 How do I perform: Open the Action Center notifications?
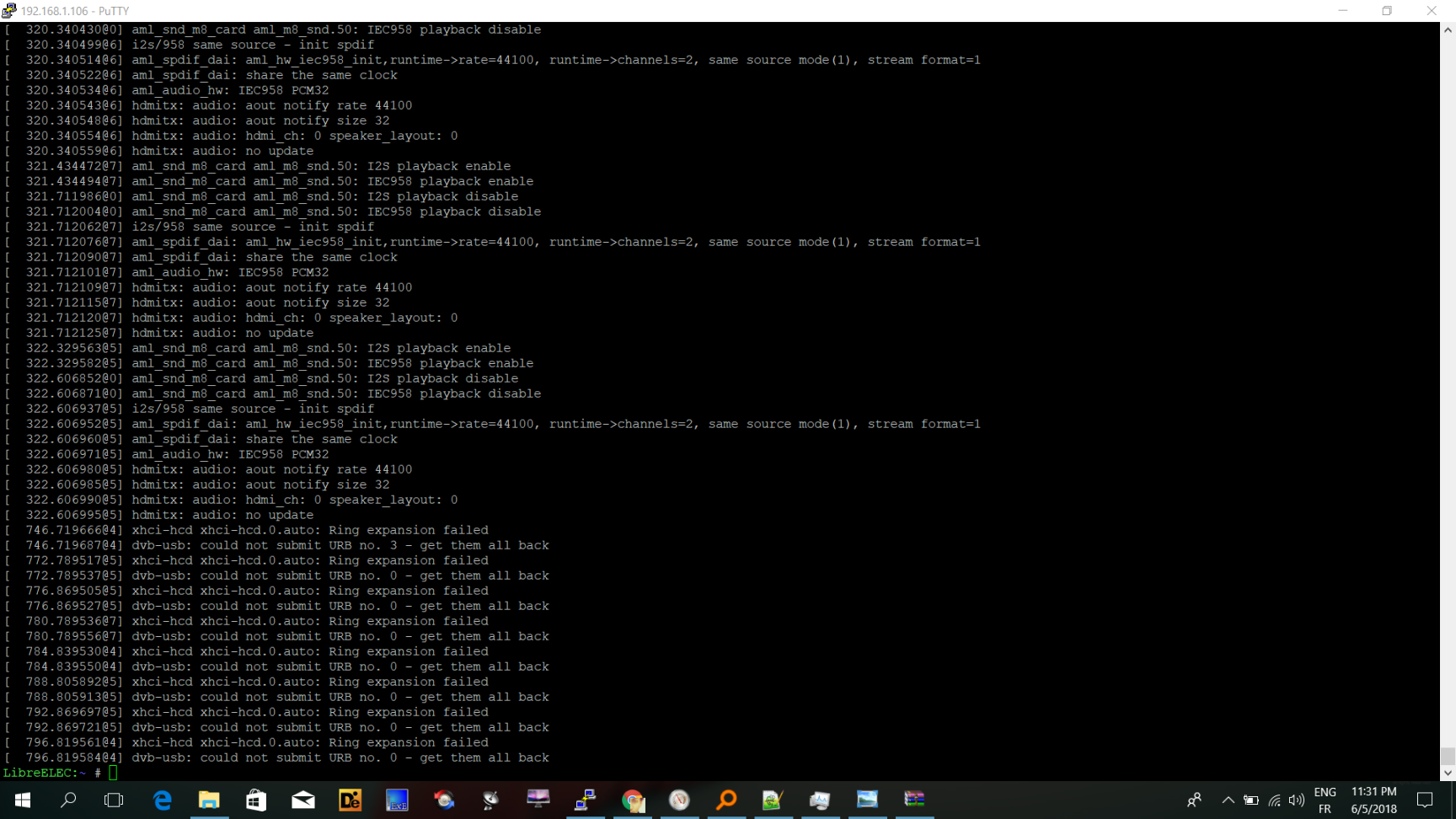click(x=1425, y=800)
